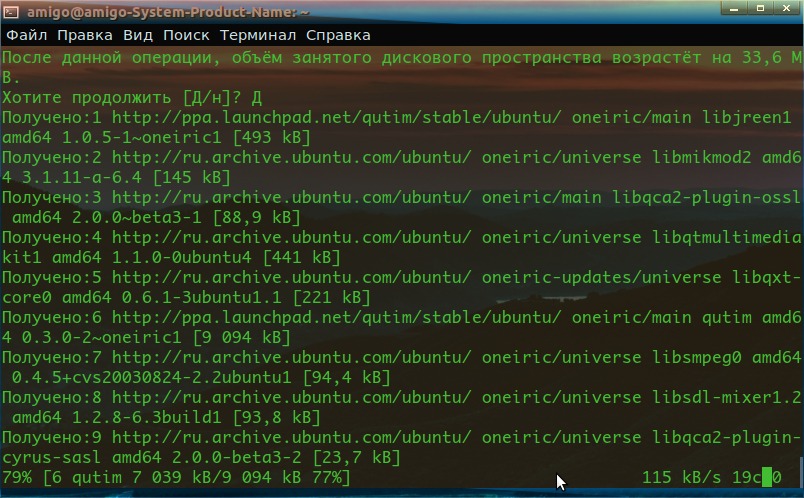Click the 'Получено:7' libsmpeg0 line

[402, 357]
